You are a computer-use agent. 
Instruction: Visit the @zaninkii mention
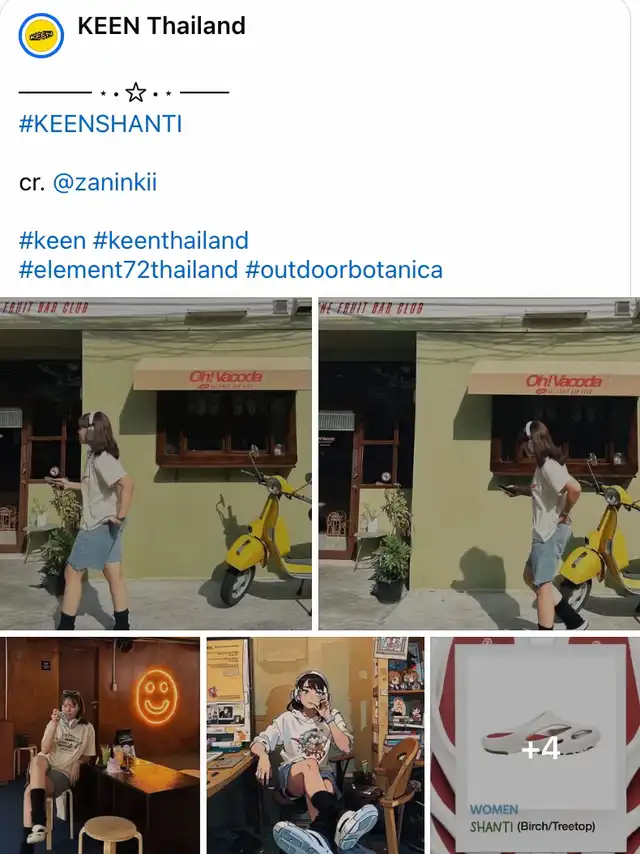[x=105, y=182]
